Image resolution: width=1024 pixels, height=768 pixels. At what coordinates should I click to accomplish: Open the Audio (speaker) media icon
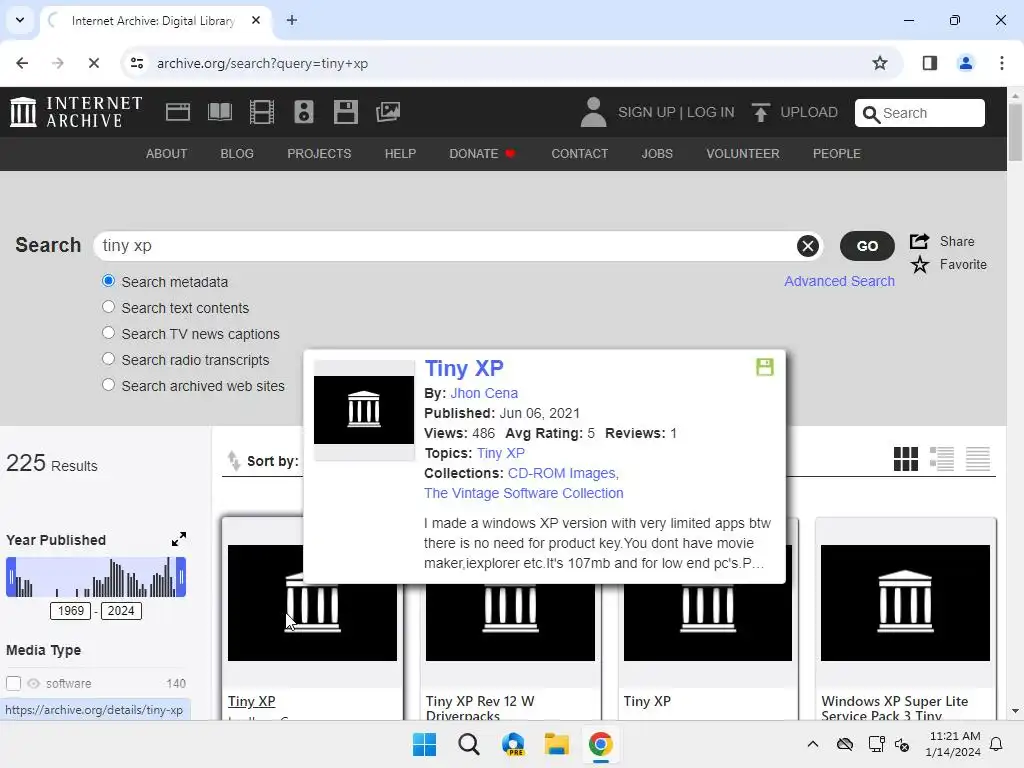(x=304, y=112)
